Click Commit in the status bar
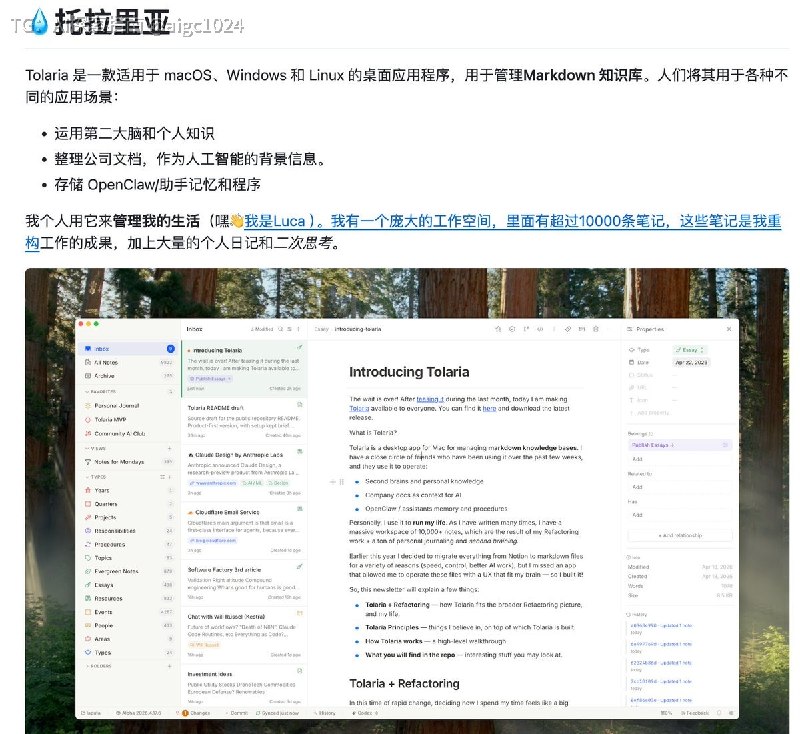The height and width of the screenshot is (734, 800). pos(237,713)
